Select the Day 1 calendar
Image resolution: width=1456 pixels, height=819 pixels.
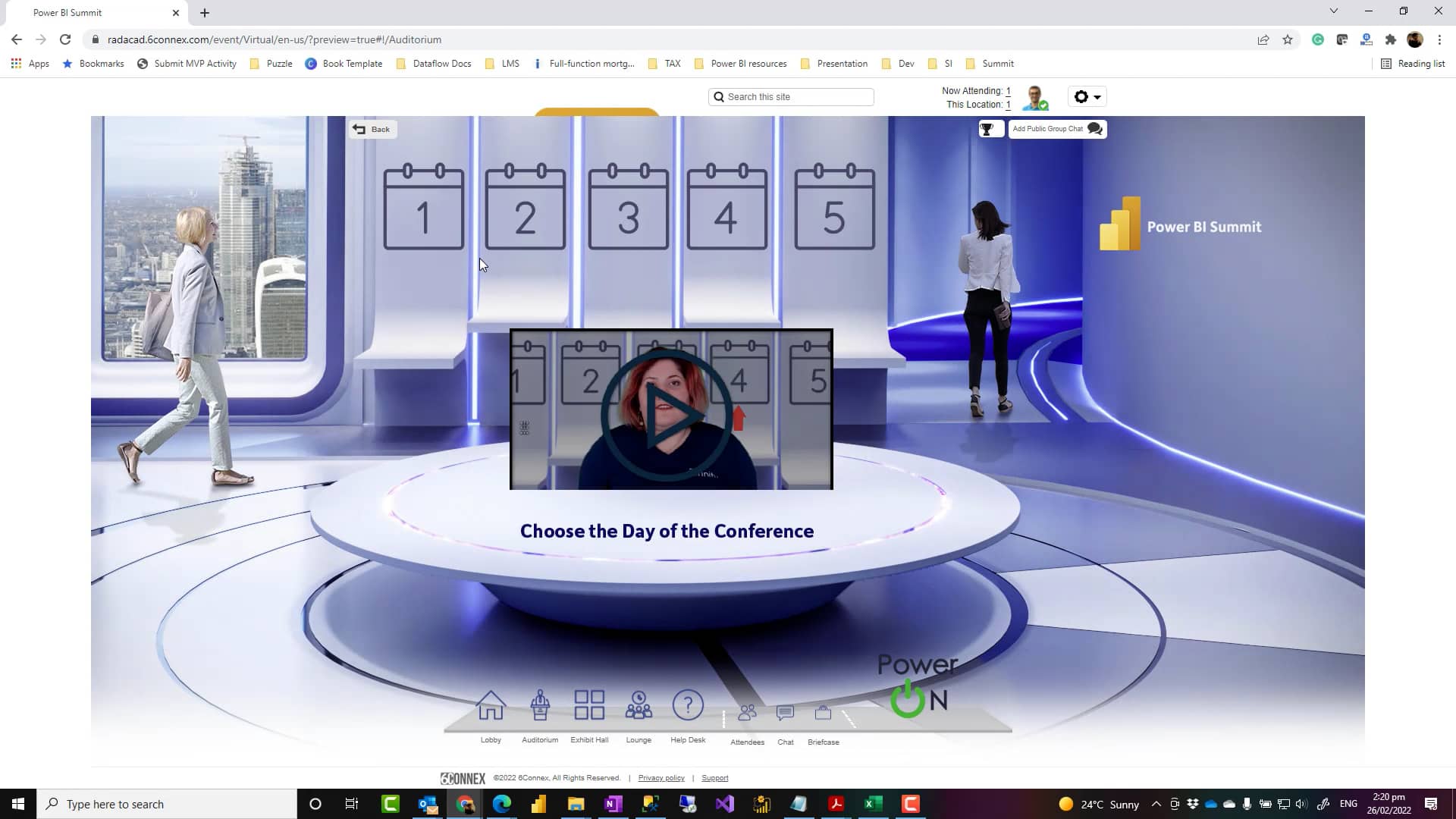coord(423,209)
